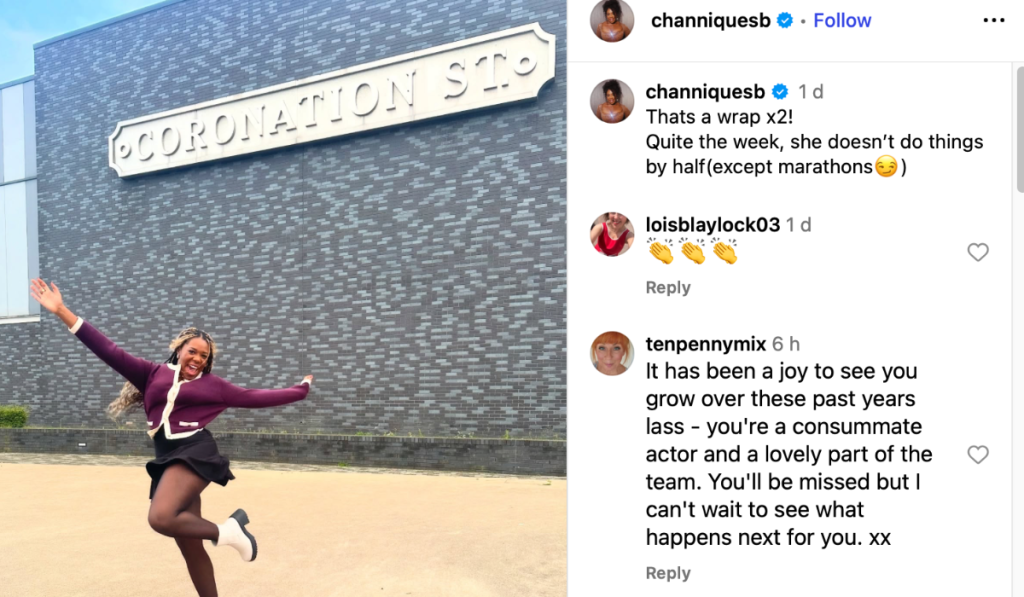This screenshot has width=1024, height=597.
Task: Click the 1 d timestamp on caption
Action: pyautogui.click(x=810, y=91)
